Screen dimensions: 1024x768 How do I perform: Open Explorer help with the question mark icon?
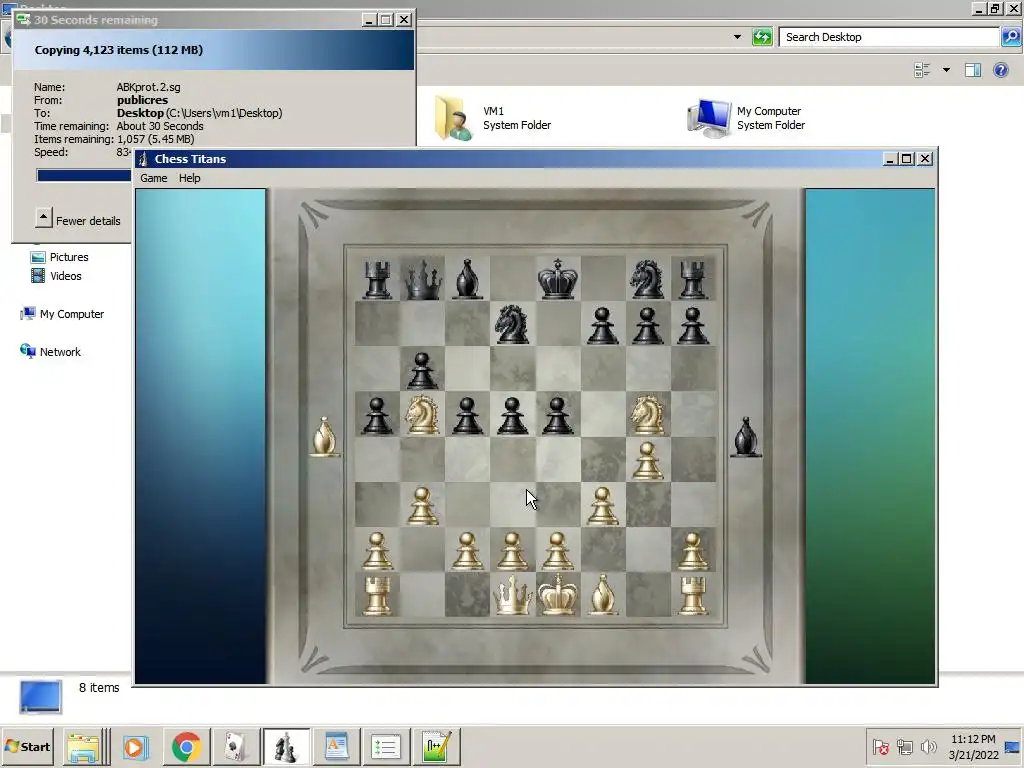pos(1001,70)
